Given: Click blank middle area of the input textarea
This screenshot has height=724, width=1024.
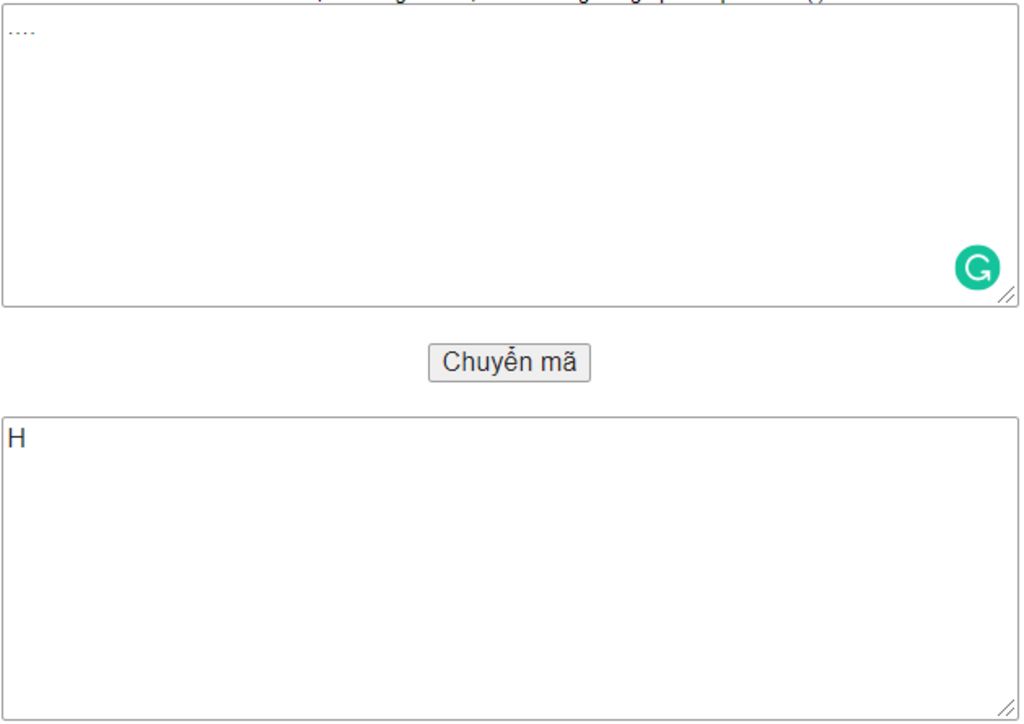Looking at the screenshot, I should (x=510, y=155).
